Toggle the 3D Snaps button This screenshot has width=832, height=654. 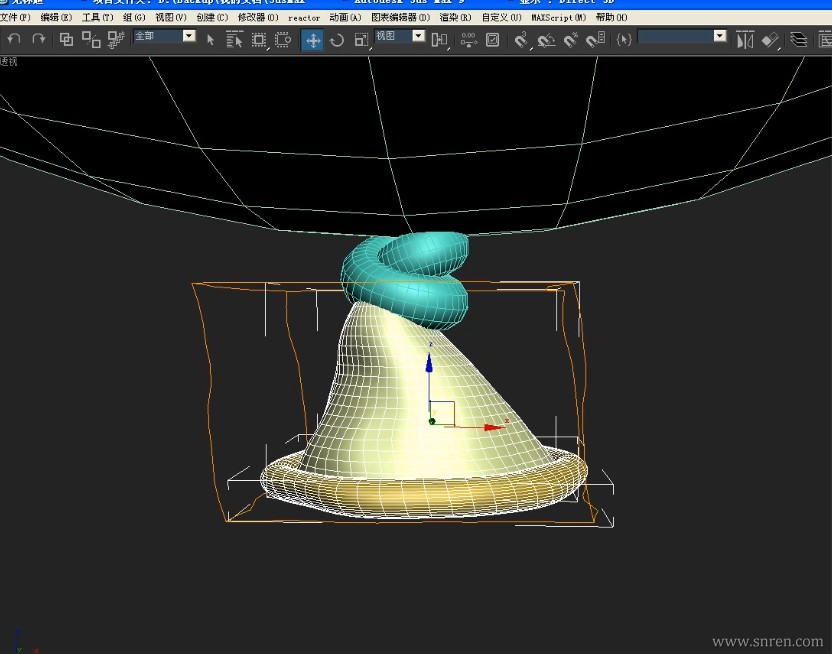click(520, 39)
